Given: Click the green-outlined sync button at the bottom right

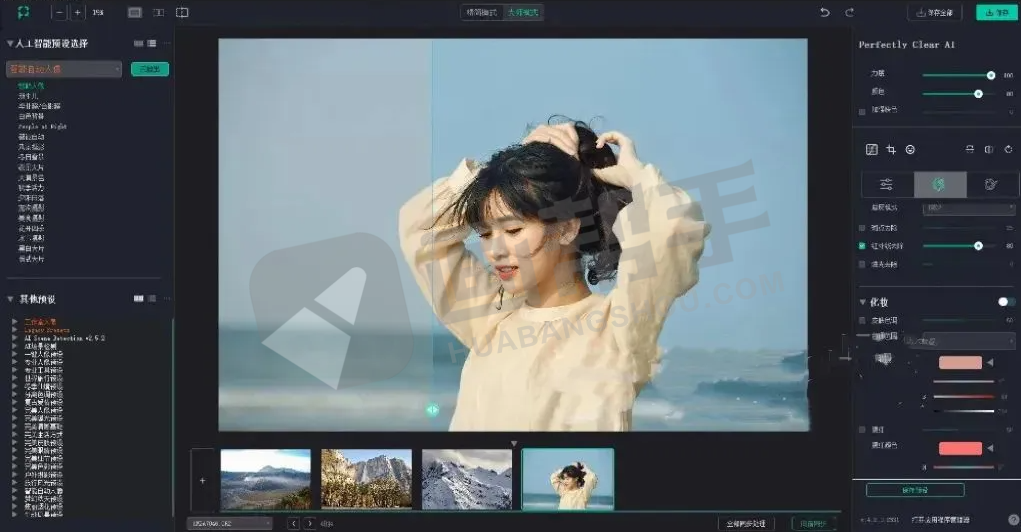Looking at the screenshot, I should tap(813, 524).
